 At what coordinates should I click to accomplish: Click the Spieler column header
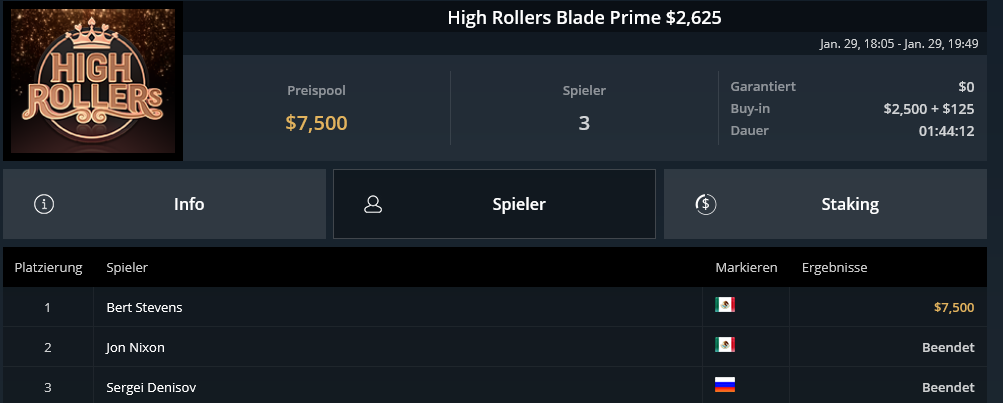pyautogui.click(x=127, y=267)
